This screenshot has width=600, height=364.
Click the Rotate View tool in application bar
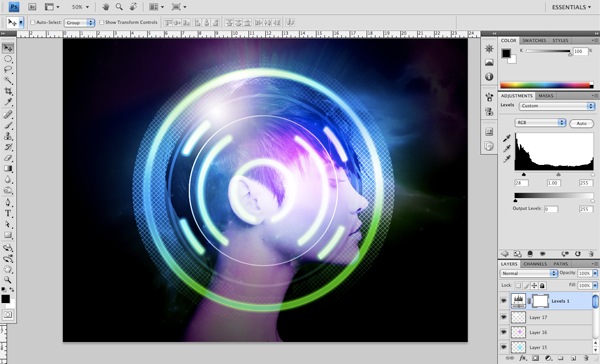click(x=133, y=7)
